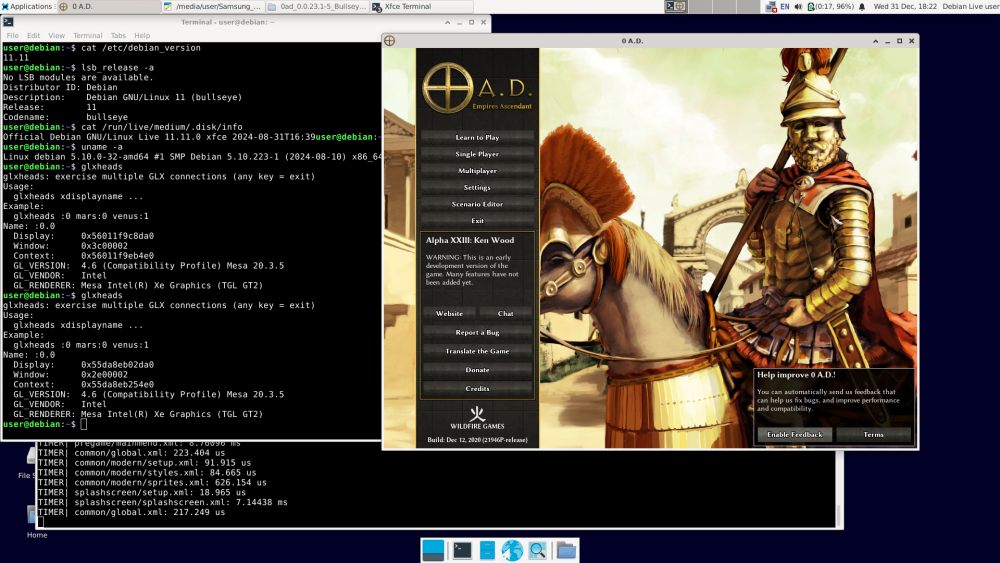Launch the Web Browser globe icon
This screenshot has height=563, width=1000.
coord(512,550)
